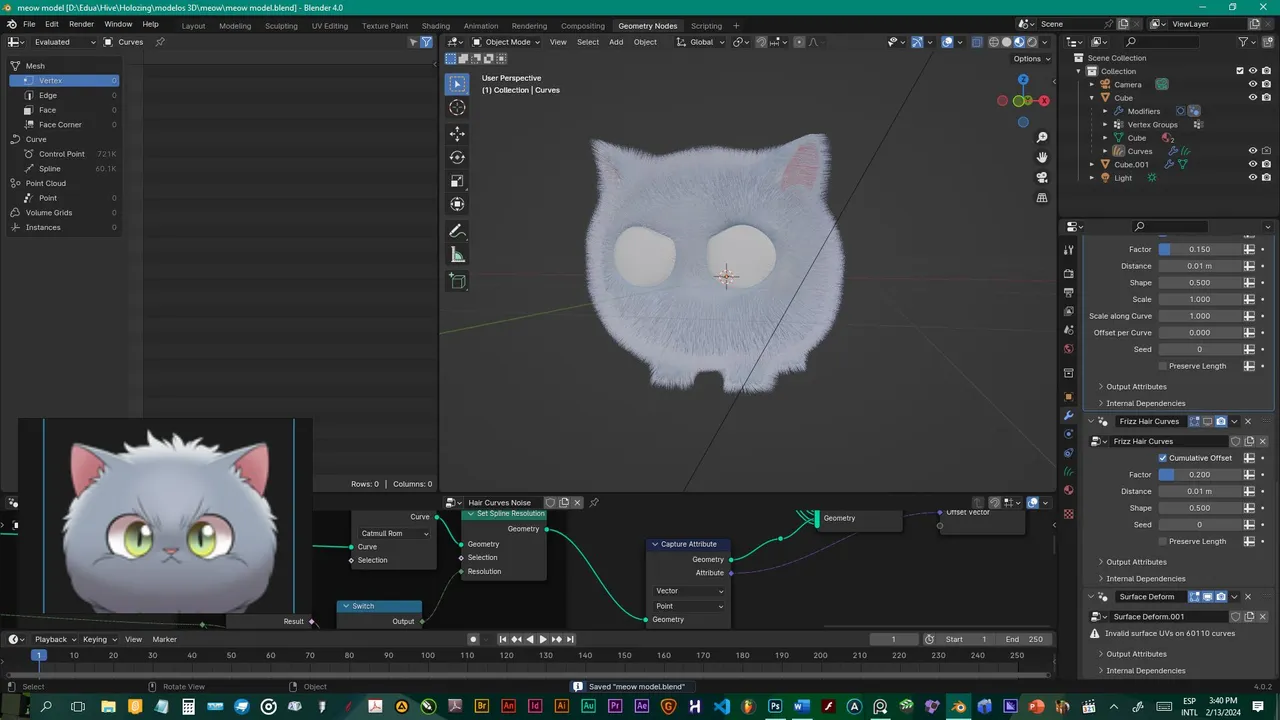Open the File menu

(x=29, y=24)
